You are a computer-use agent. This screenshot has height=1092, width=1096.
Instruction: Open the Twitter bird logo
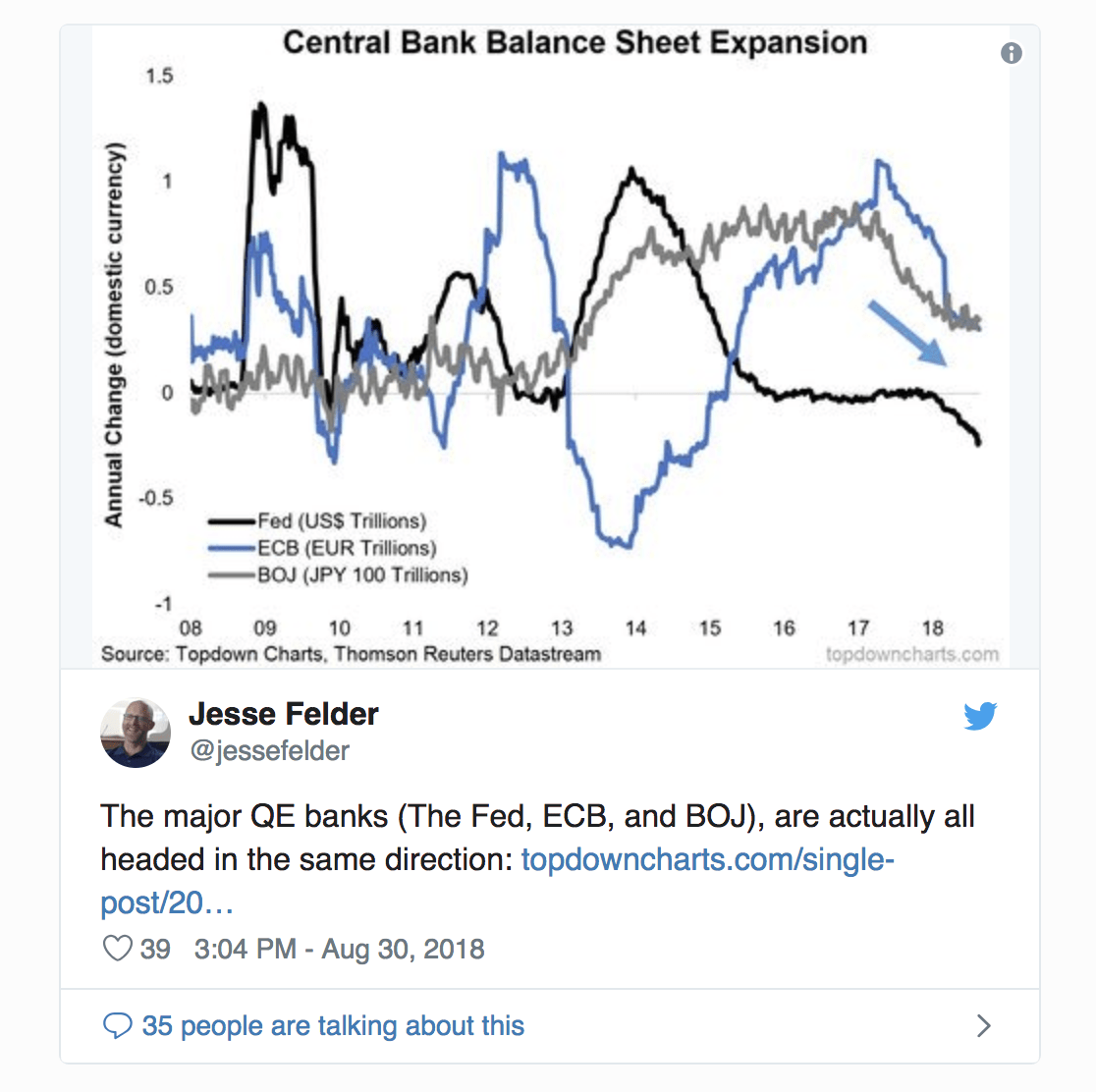point(980,715)
